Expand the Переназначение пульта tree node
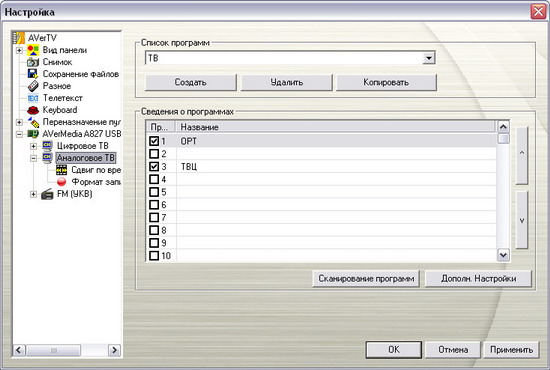This screenshot has height=370, width=550. [x=19, y=122]
